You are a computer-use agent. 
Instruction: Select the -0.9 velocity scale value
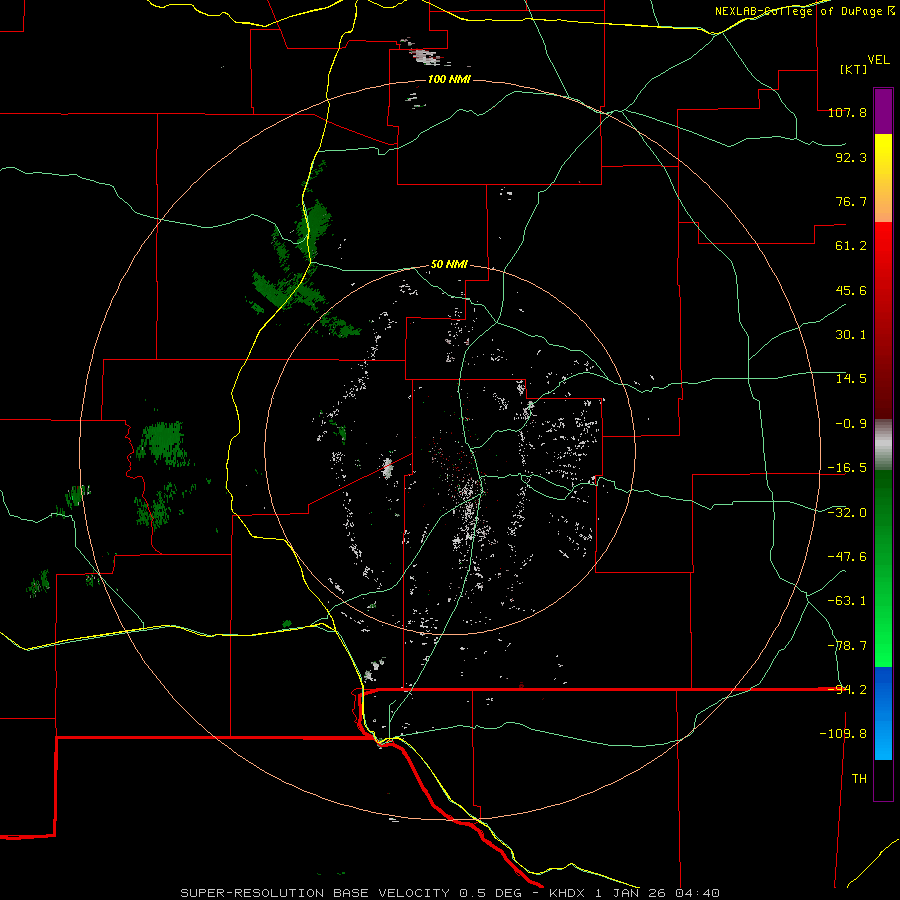point(851,424)
